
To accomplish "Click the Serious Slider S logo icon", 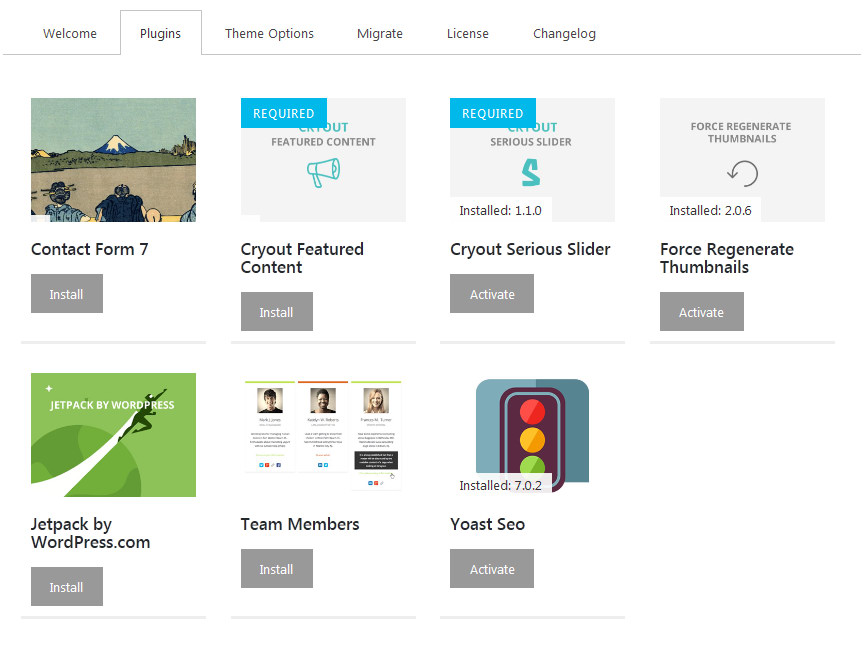I will click(x=531, y=172).
